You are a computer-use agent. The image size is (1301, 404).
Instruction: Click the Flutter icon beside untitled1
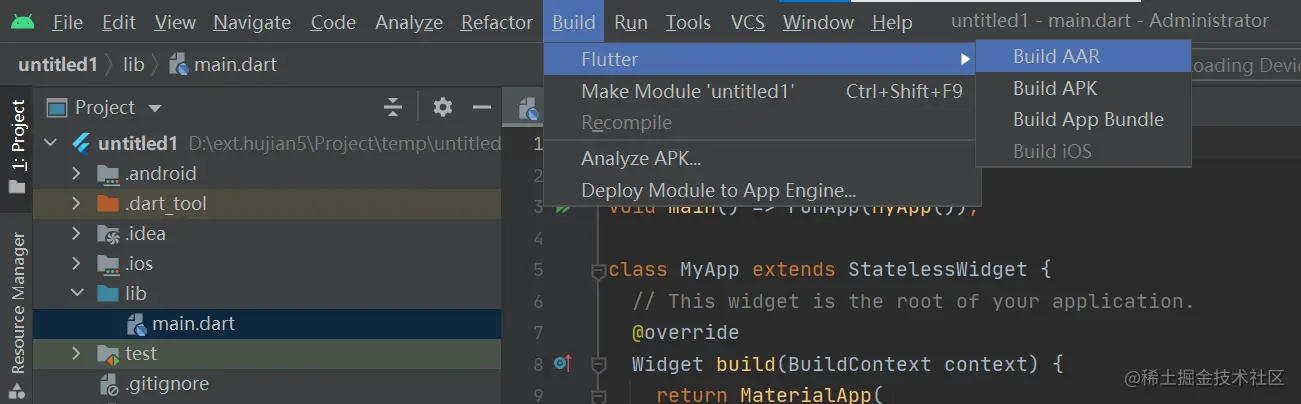[81, 143]
